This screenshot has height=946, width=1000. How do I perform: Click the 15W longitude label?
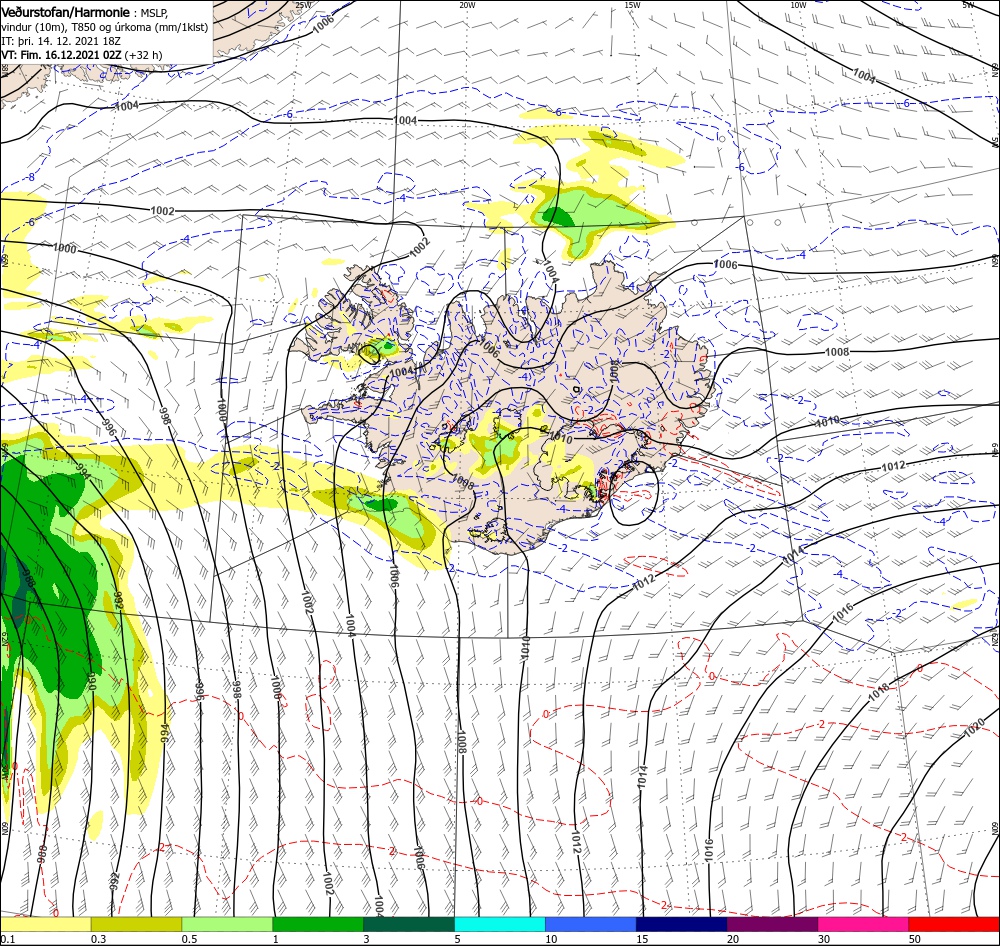coord(633,5)
